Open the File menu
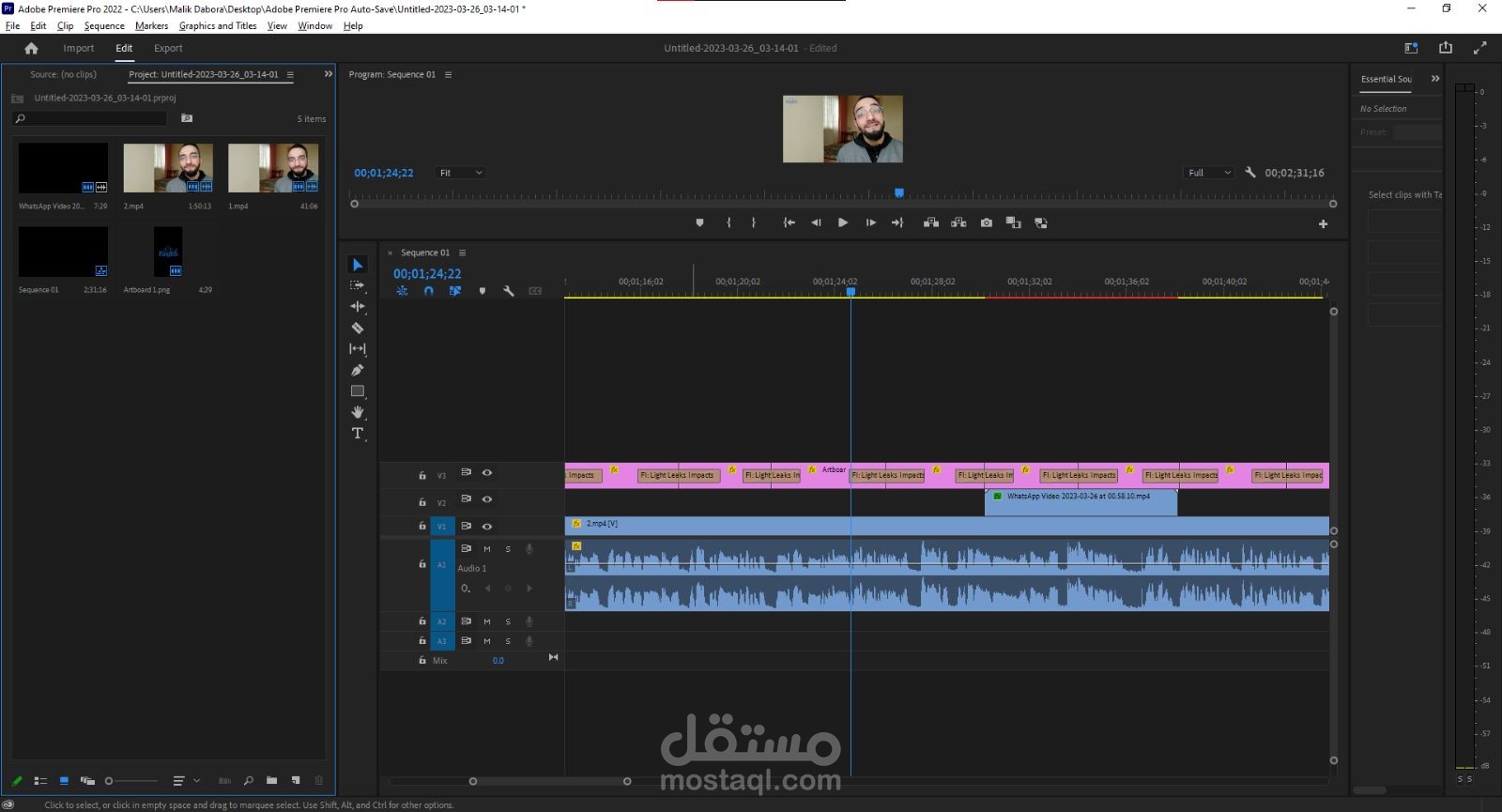The image size is (1502, 812). tap(13, 26)
